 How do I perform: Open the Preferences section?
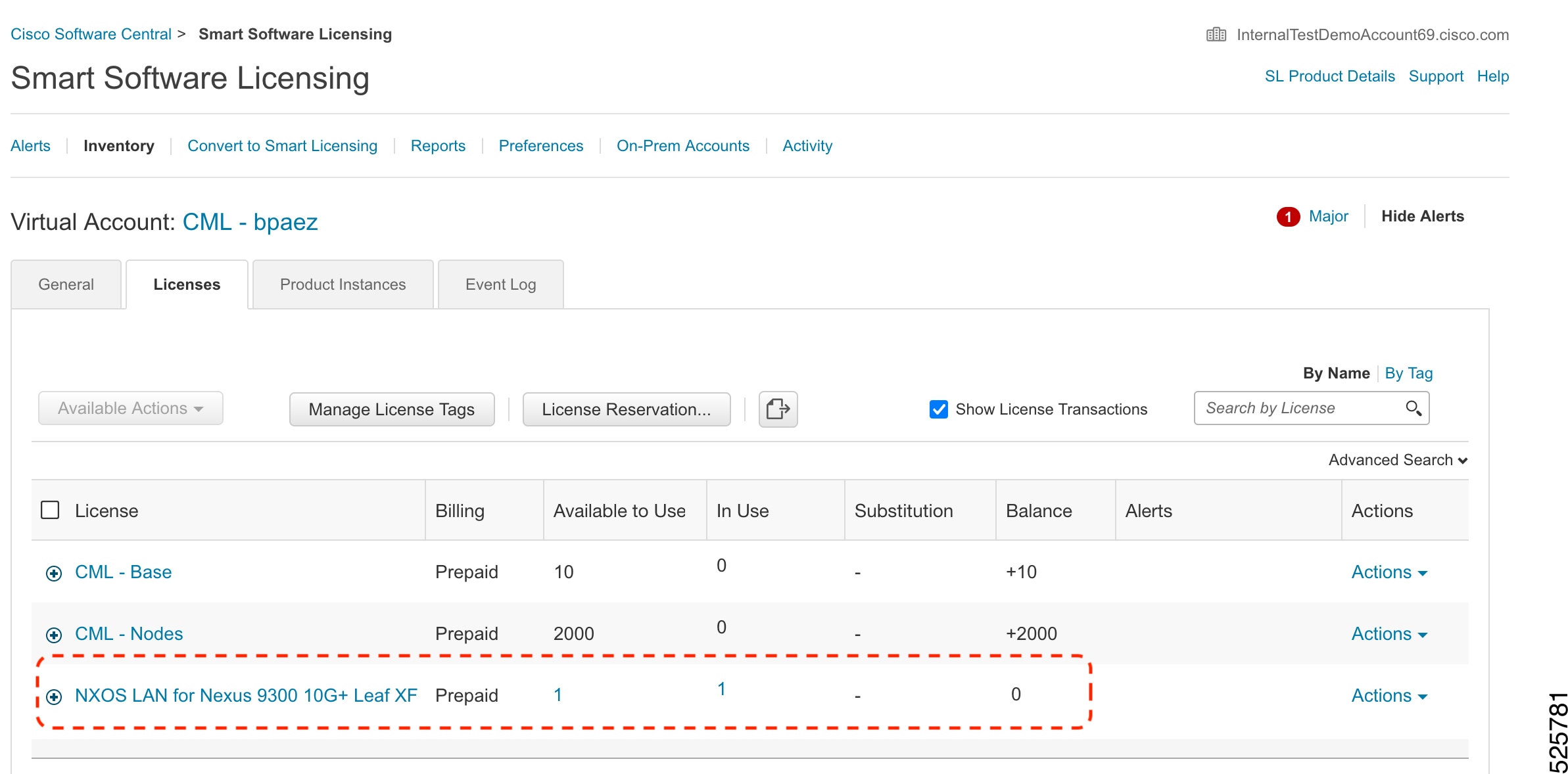tap(541, 146)
